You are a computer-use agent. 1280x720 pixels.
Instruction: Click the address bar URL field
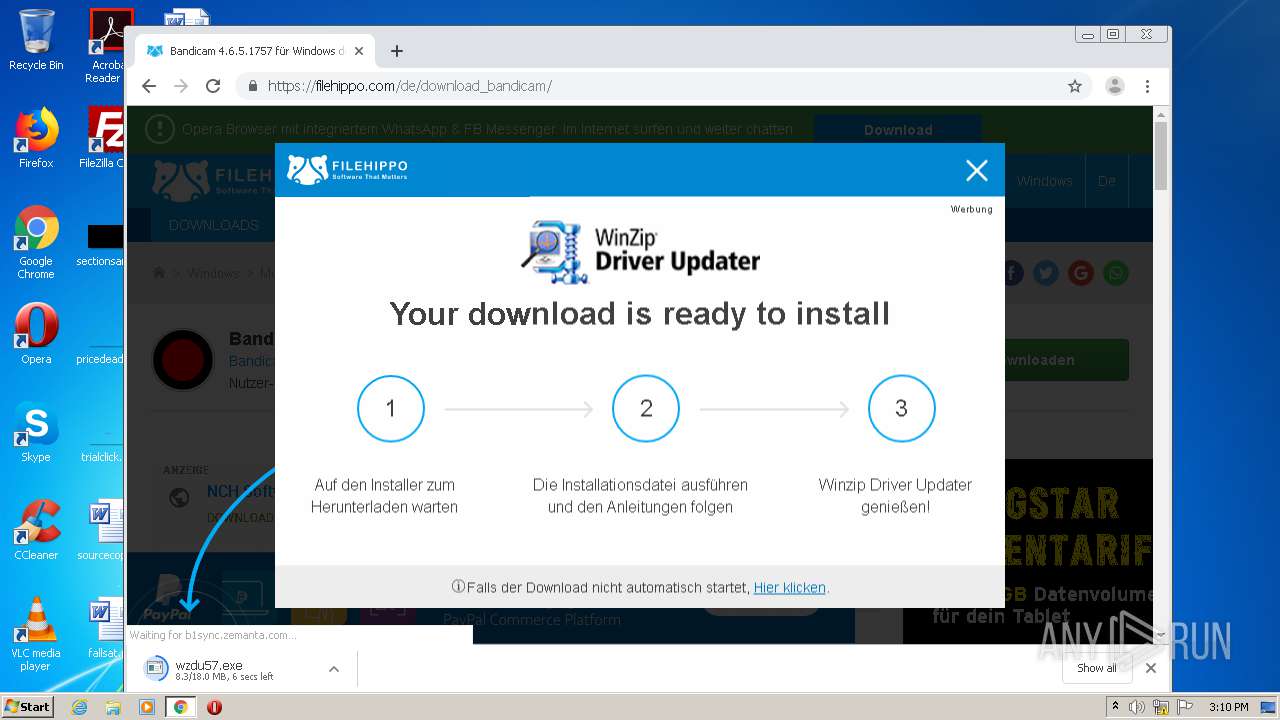[660, 86]
